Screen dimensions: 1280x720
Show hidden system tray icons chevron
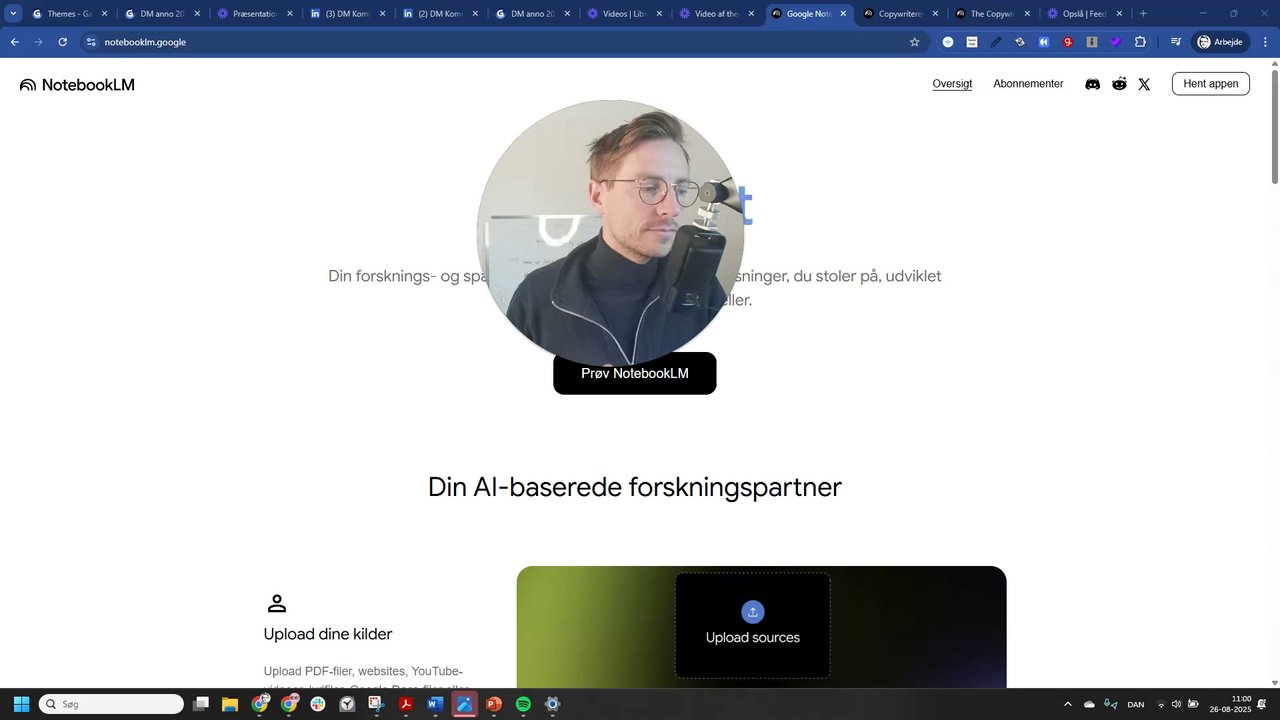pyautogui.click(x=1068, y=704)
